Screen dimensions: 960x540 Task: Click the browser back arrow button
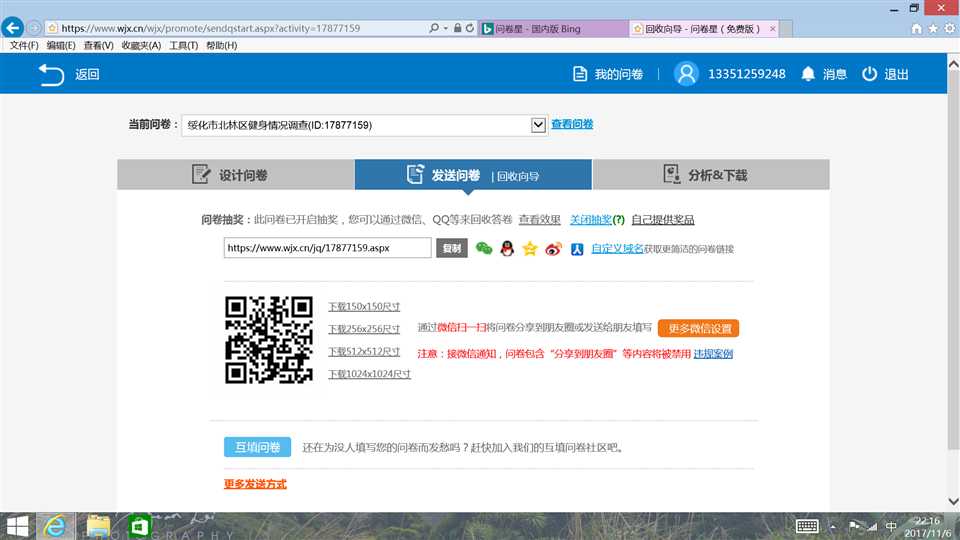[x=12, y=28]
